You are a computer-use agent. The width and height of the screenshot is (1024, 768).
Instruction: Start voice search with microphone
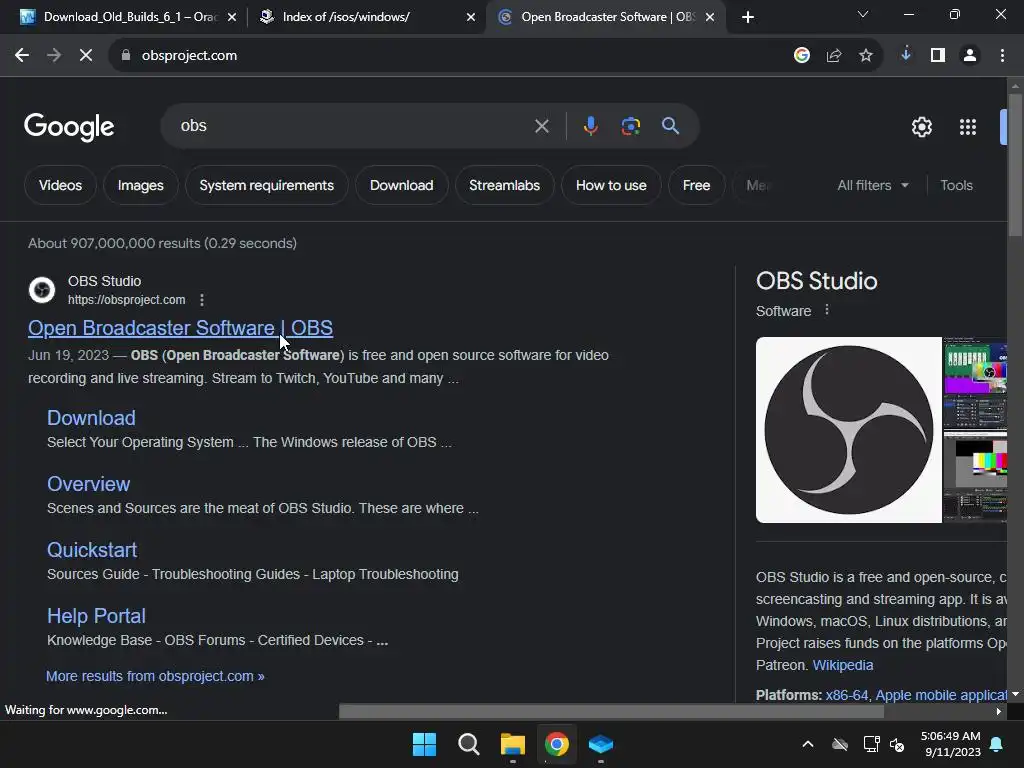pyautogui.click(x=590, y=126)
